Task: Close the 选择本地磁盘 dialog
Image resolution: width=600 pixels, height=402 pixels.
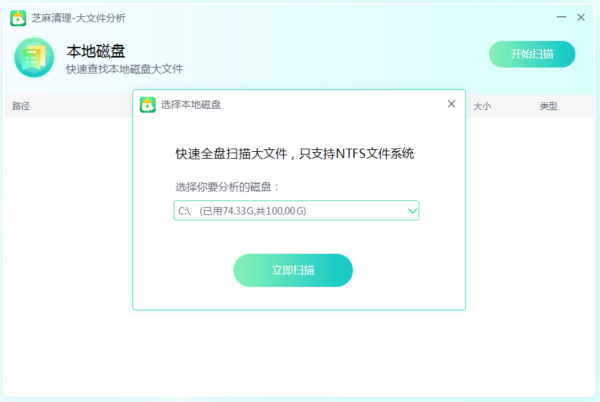Action: [451, 104]
